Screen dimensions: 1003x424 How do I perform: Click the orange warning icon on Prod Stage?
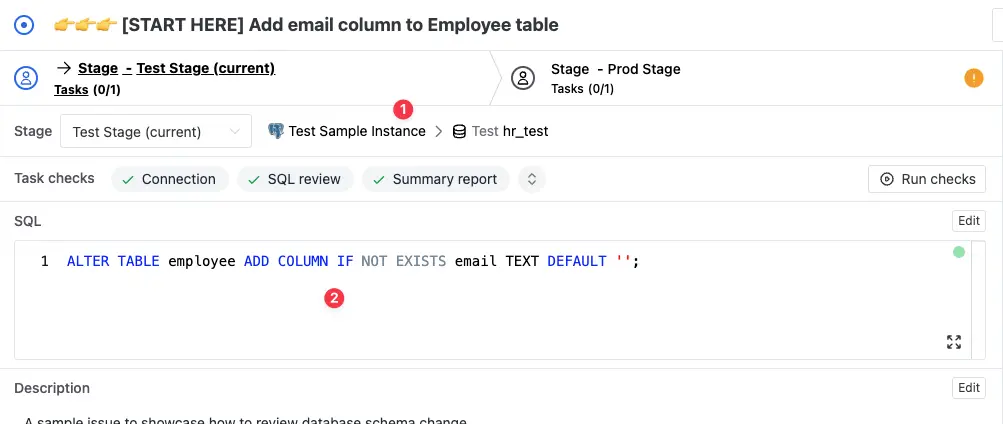point(973,78)
